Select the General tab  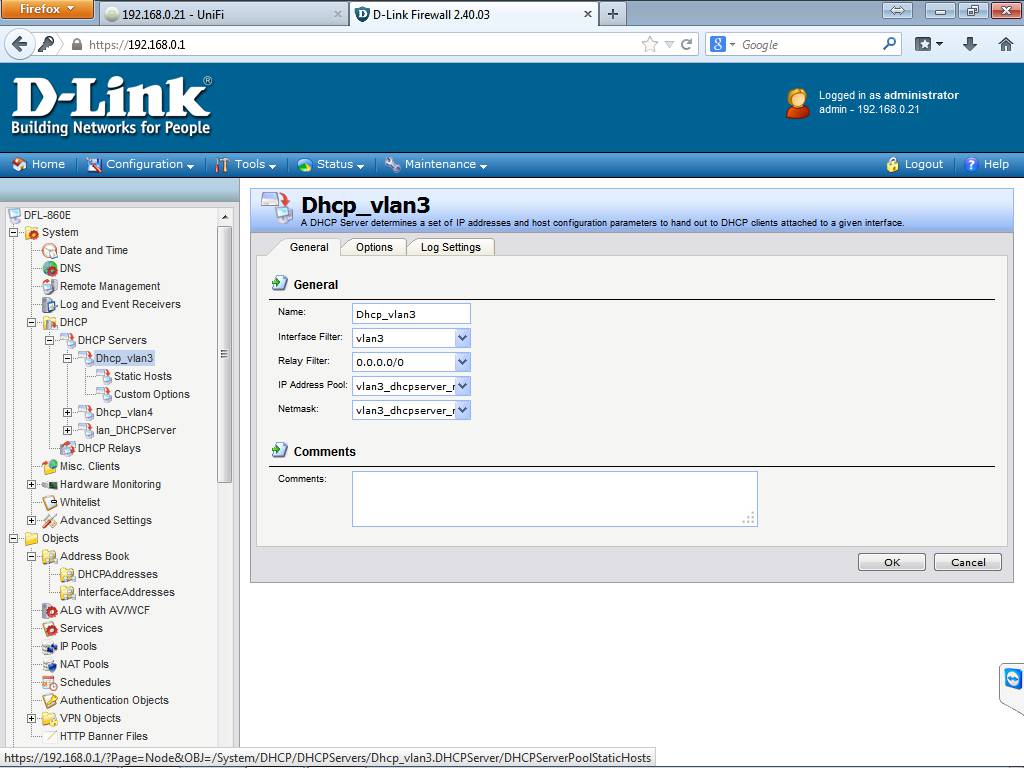[309, 248]
